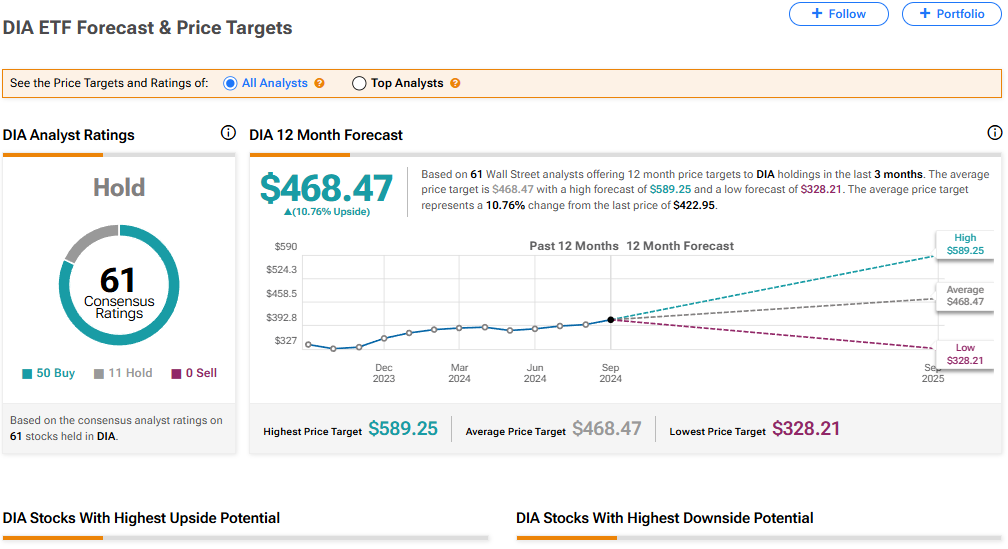1008x549 pixels.
Task: Click the Lowest Price Target $328.21 value
Action: click(x=806, y=429)
